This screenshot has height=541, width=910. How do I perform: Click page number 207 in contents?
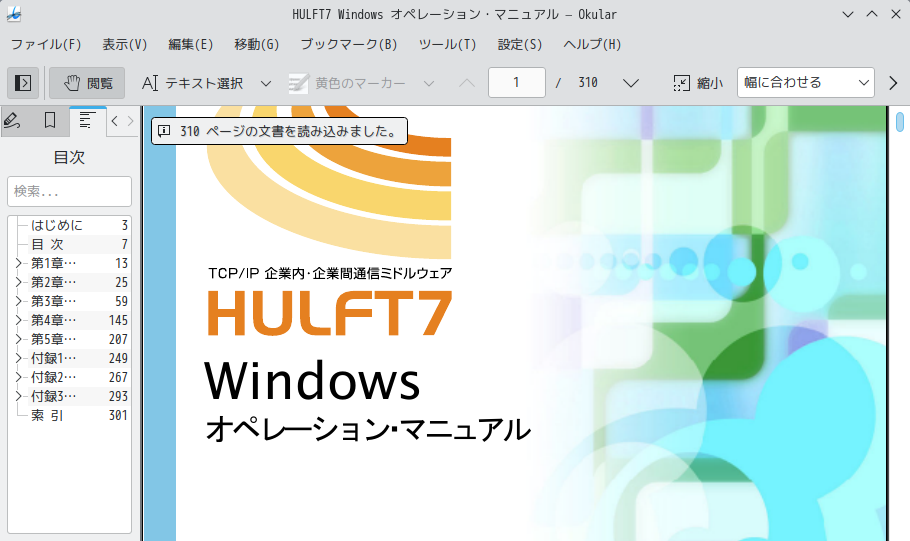pos(118,340)
